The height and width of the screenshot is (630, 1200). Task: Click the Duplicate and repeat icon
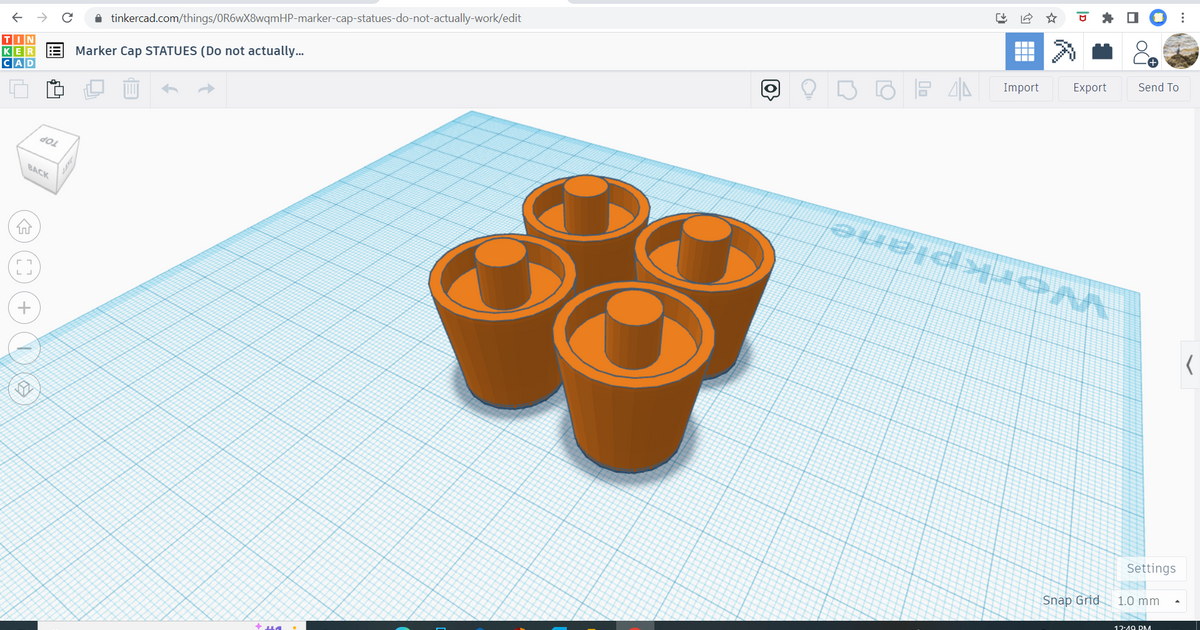tap(94, 90)
